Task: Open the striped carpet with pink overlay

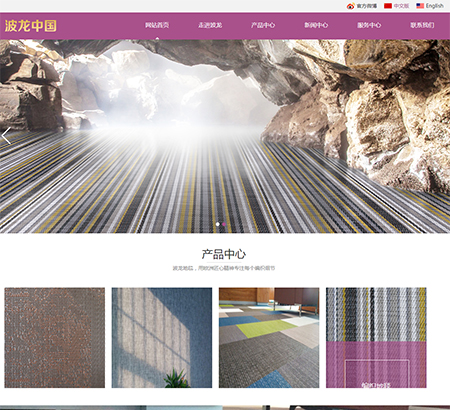Action: pos(376,338)
